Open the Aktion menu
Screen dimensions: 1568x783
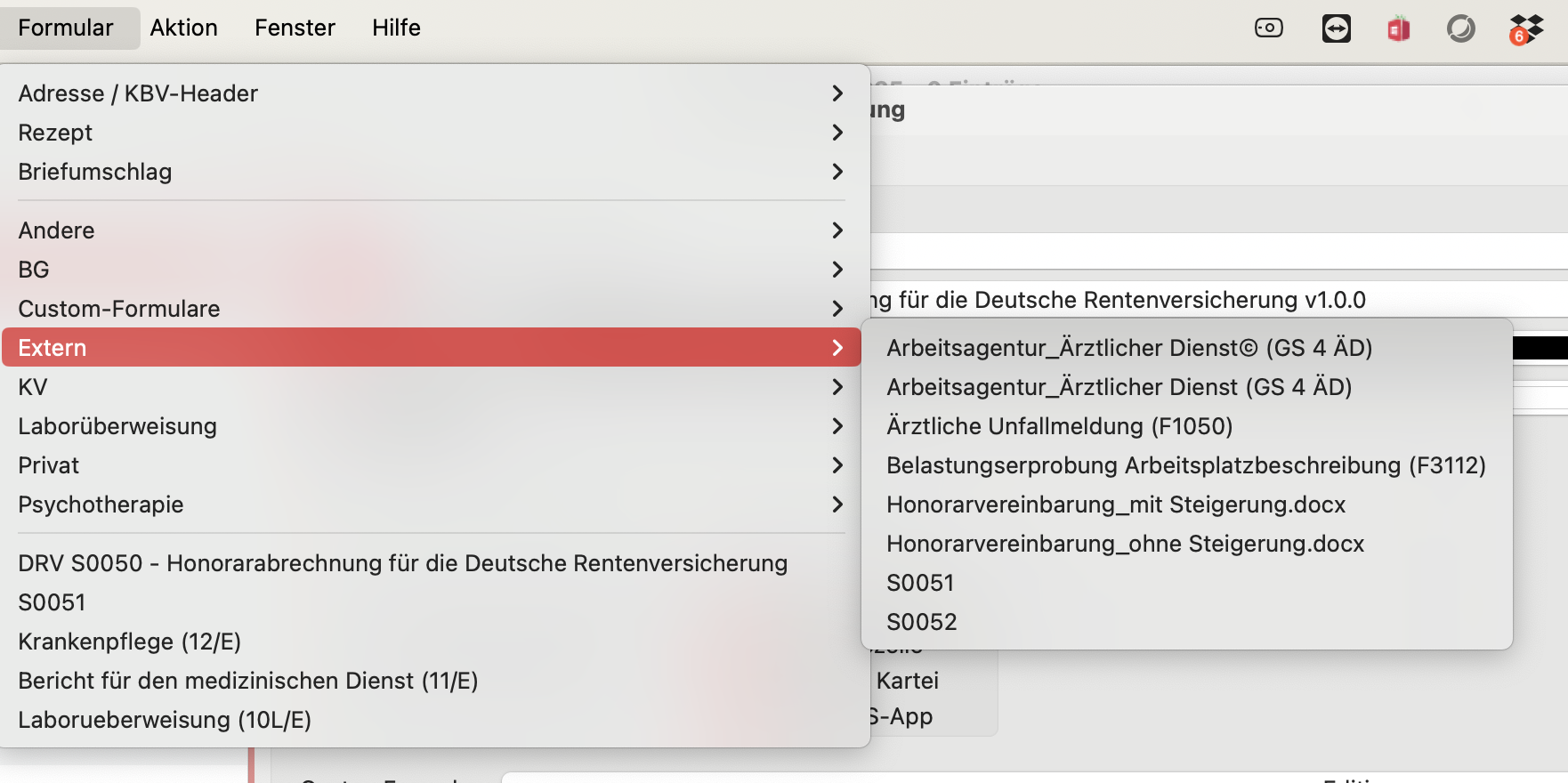click(184, 28)
